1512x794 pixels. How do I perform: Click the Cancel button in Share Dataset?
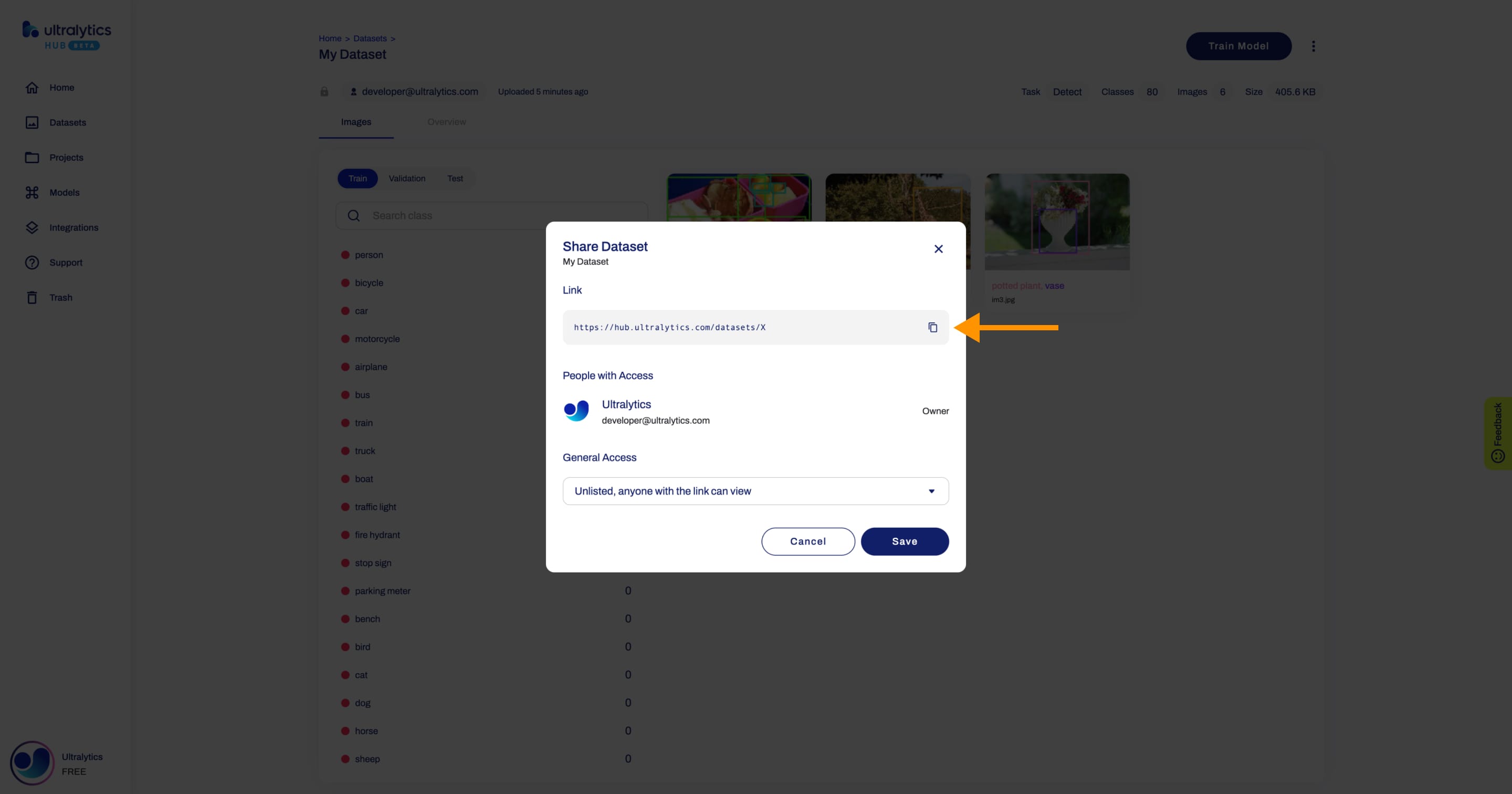(808, 541)
